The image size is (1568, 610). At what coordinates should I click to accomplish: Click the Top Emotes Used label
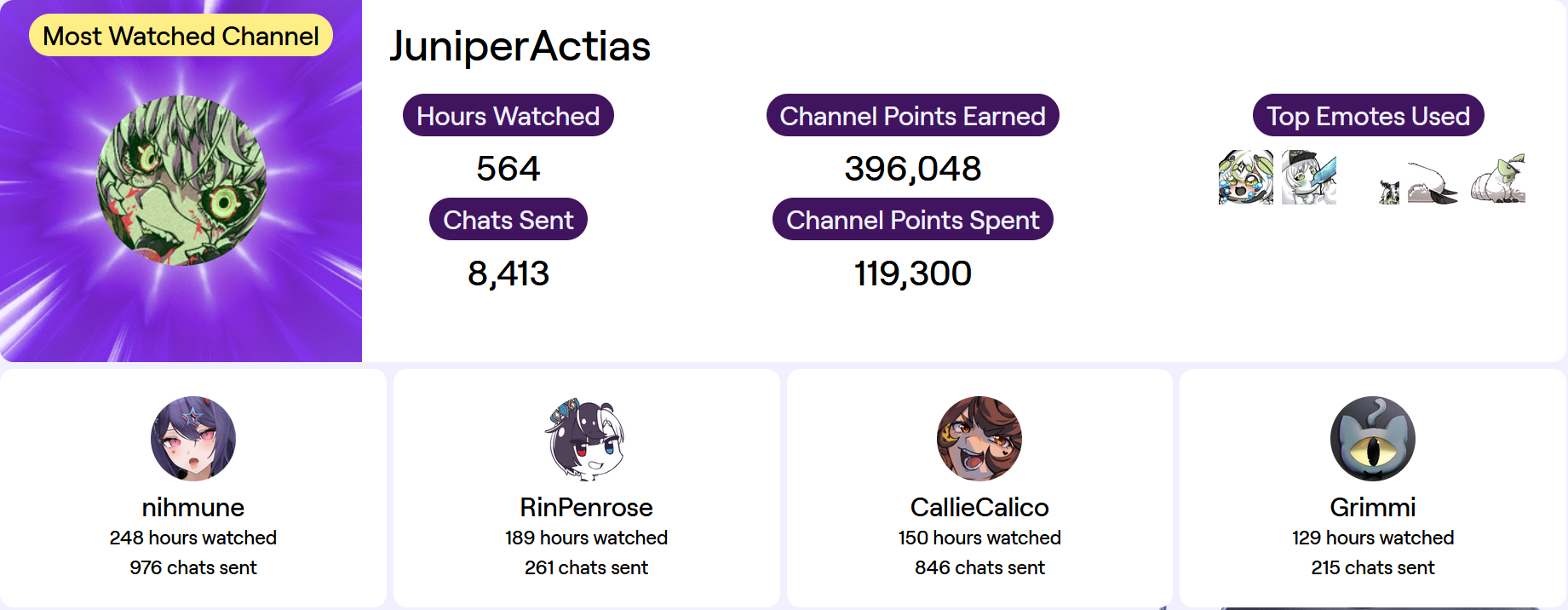coord(1369,116)
